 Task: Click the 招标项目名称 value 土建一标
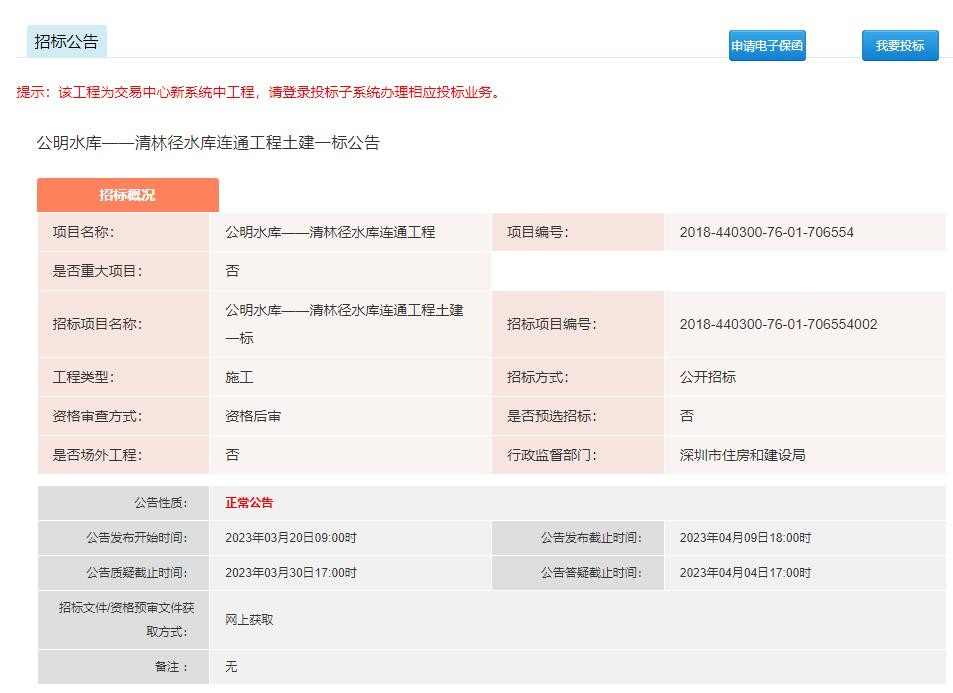[x=344, y=324]
